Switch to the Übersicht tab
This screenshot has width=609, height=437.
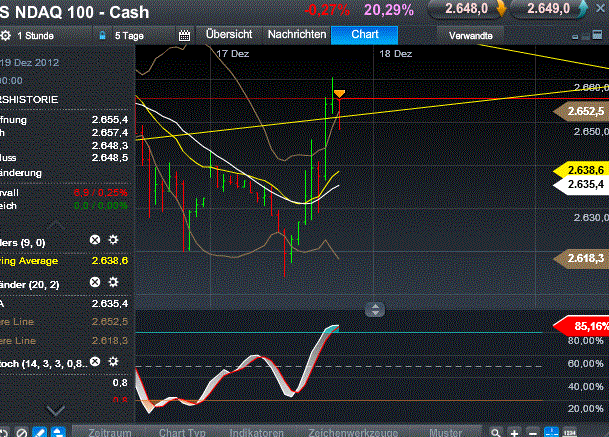click(228, 34)
